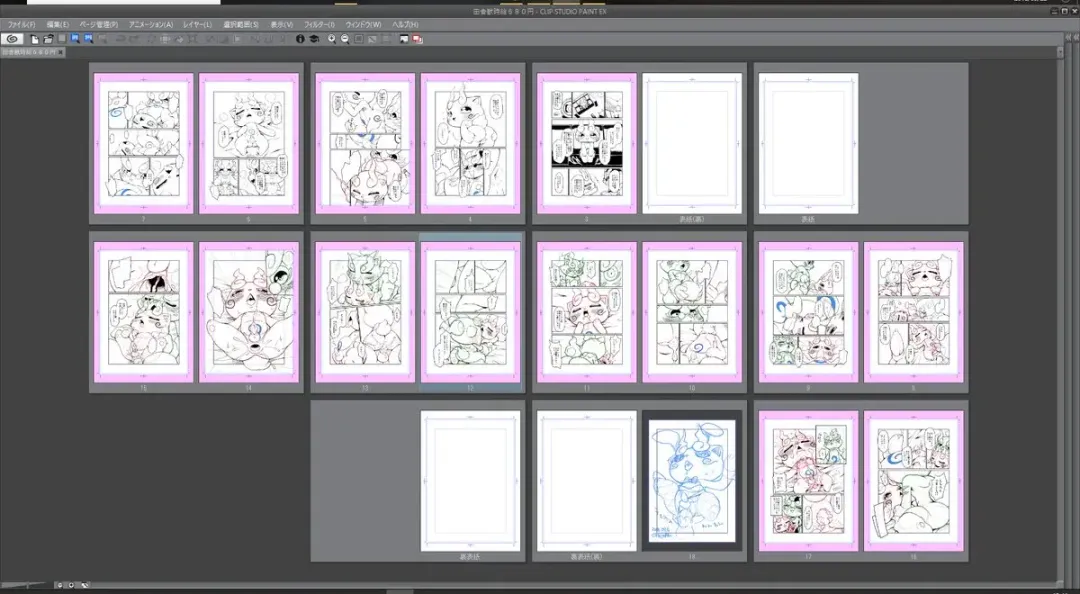Click the Open file folder icon
This screenshot has width=1080, height=594.
(x=47, y=39)
